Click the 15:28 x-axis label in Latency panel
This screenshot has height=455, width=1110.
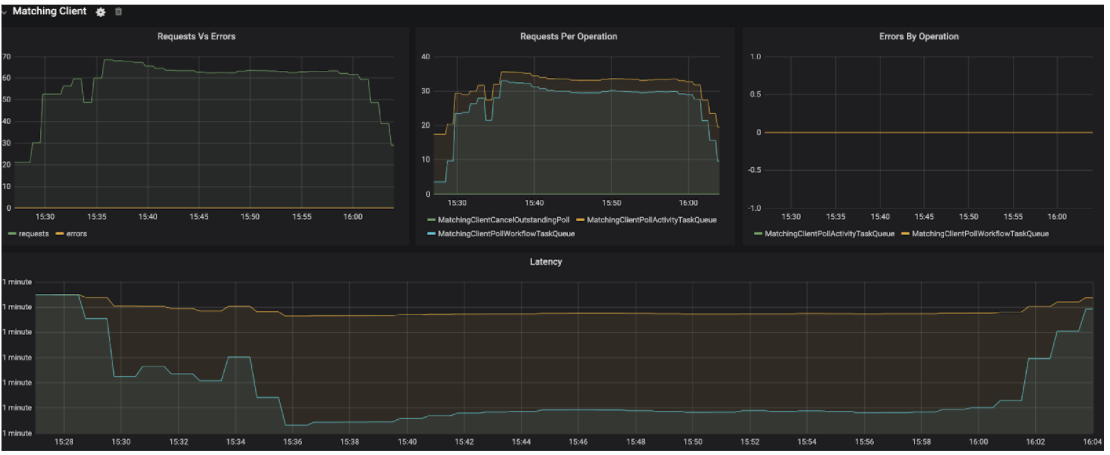pos(64,442)
